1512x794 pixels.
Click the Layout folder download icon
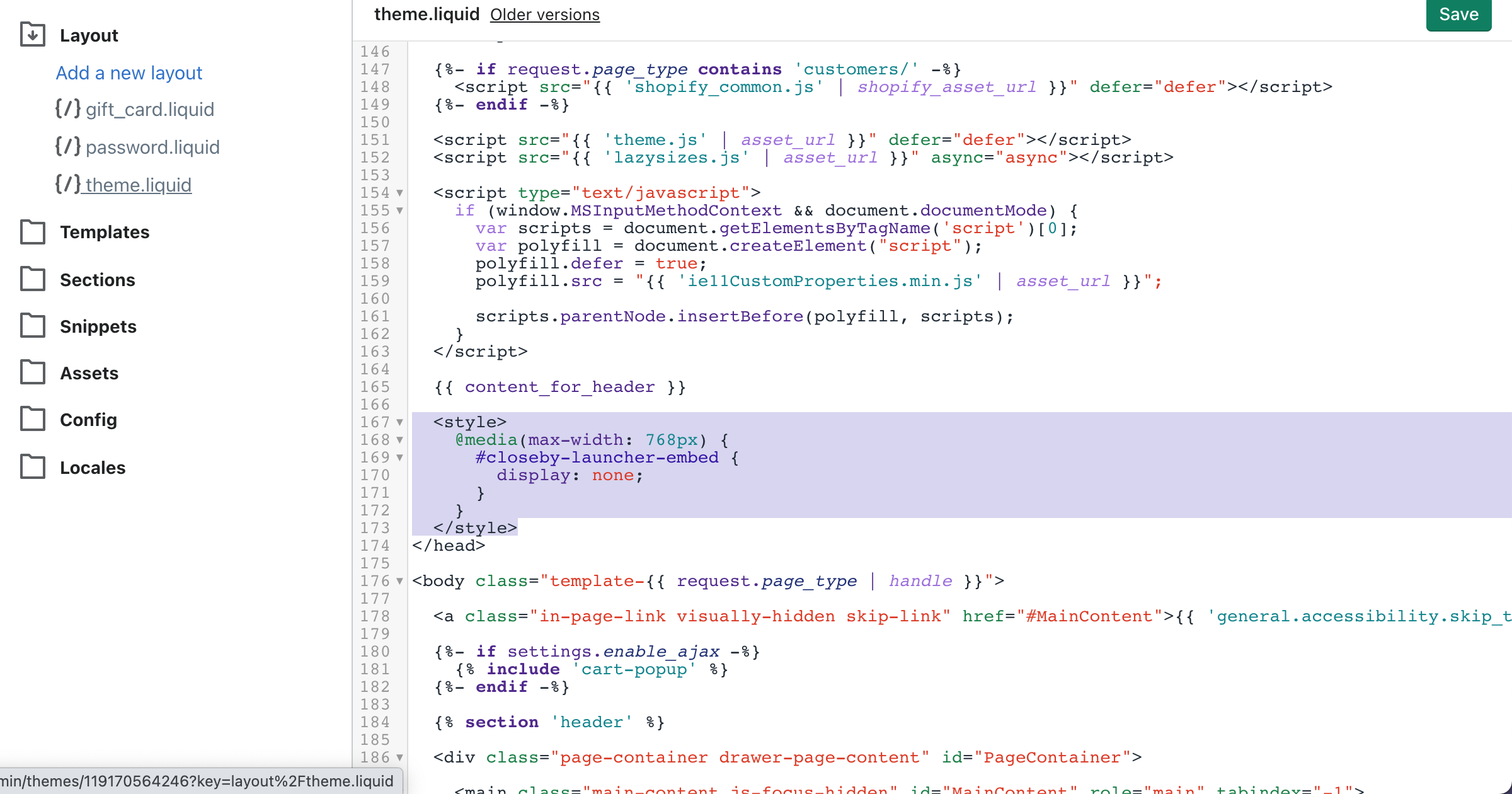(x=33, y=35)
